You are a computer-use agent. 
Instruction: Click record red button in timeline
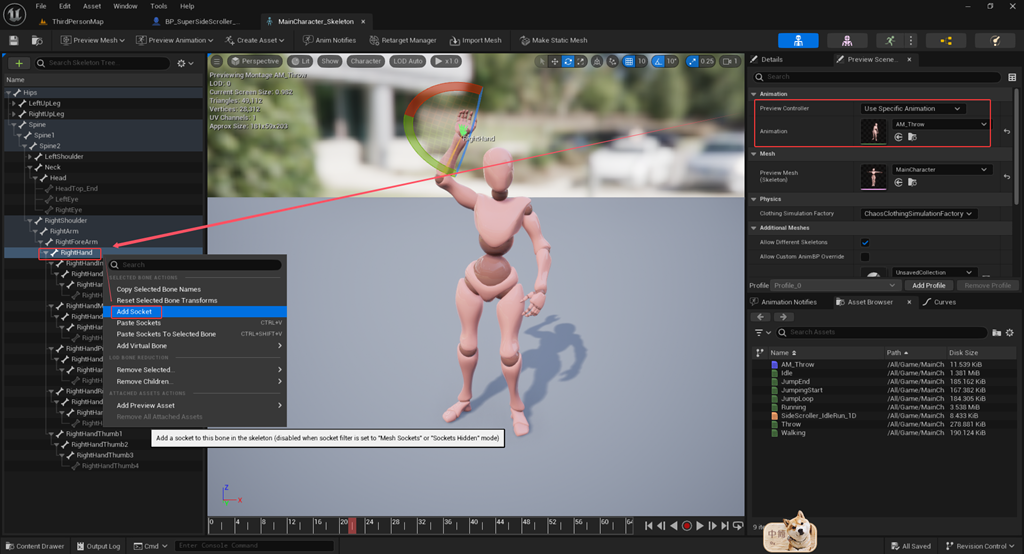pos(686,525)
